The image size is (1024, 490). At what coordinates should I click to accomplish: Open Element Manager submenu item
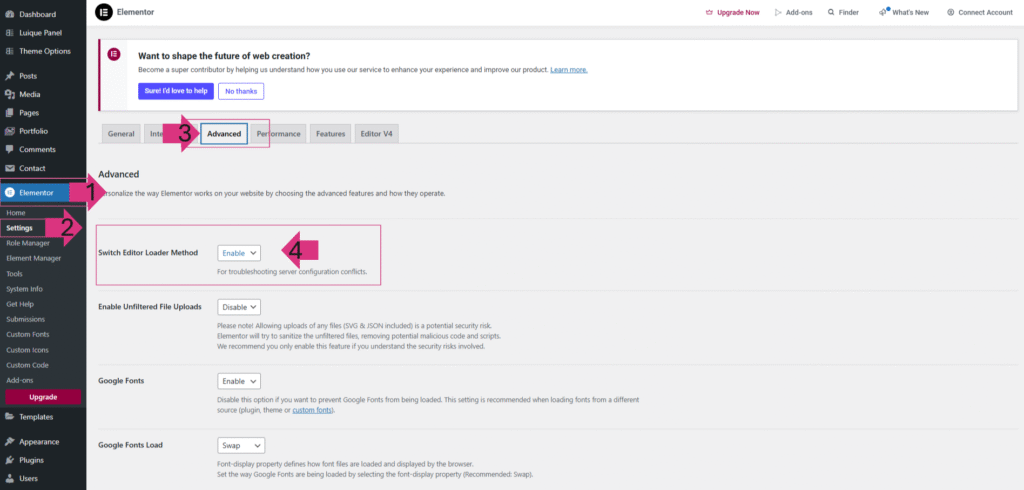click(34, 258)
